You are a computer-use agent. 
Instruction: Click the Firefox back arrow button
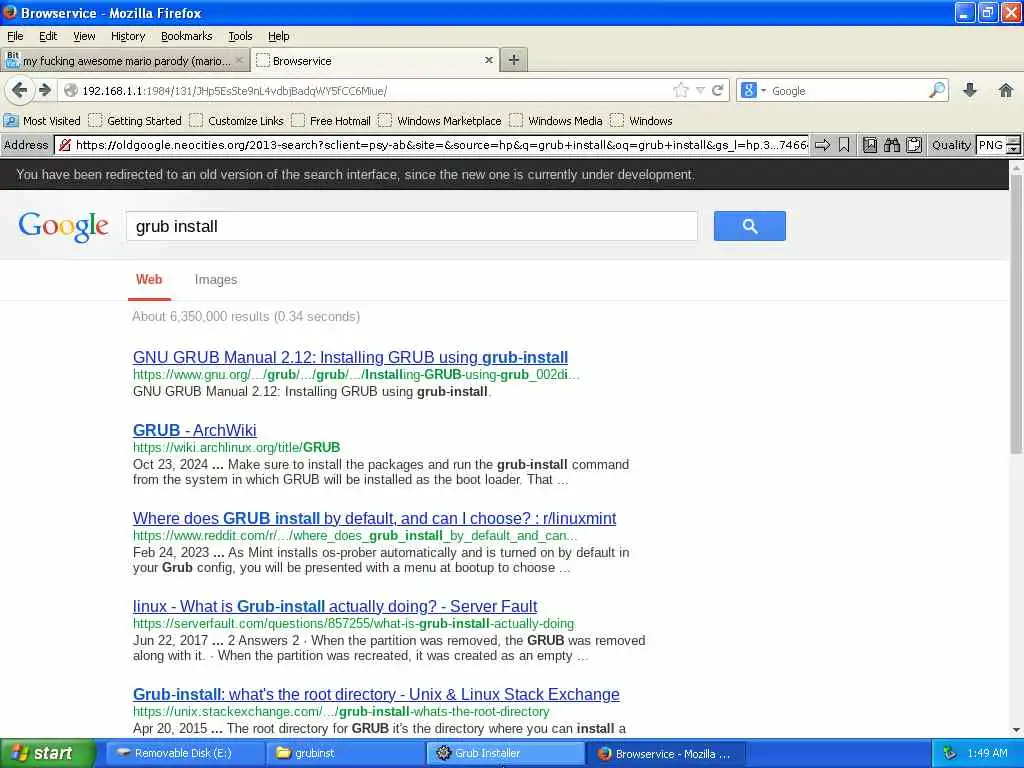(x=19, y=90)
